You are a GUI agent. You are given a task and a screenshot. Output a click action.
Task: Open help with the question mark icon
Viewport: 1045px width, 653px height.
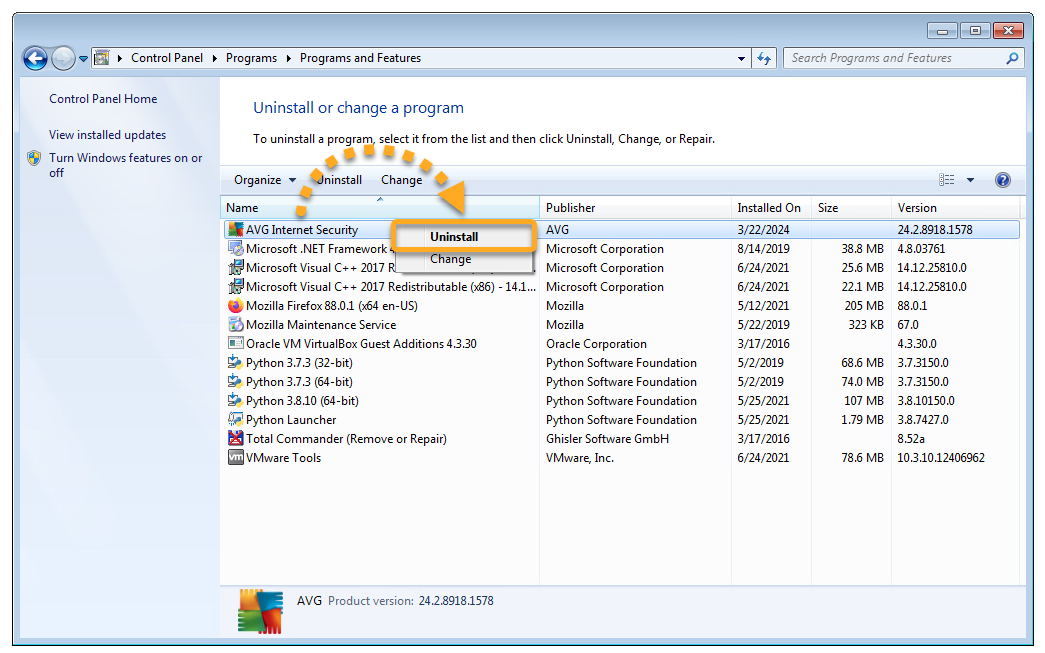(x=1003, y=180)
